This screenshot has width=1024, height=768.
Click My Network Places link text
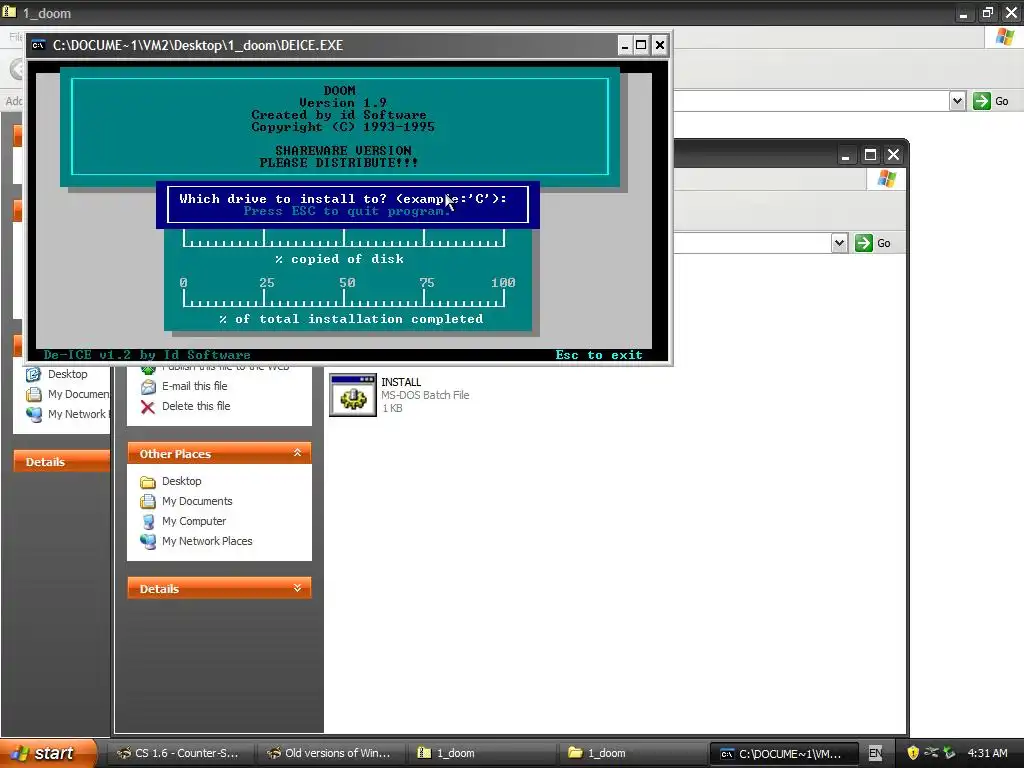(207, 541)
